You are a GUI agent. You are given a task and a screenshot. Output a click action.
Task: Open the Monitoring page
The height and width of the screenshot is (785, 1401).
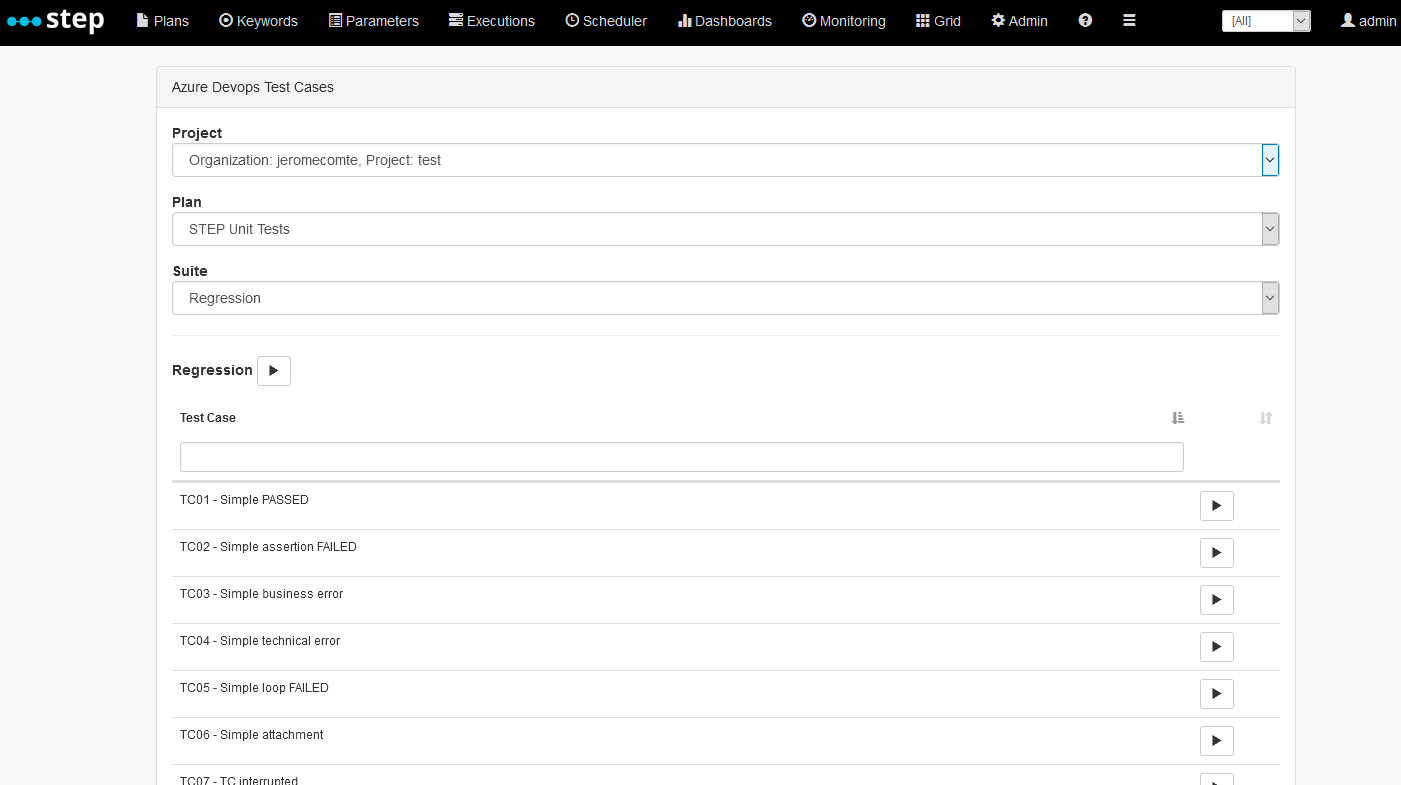coord(844,20)
